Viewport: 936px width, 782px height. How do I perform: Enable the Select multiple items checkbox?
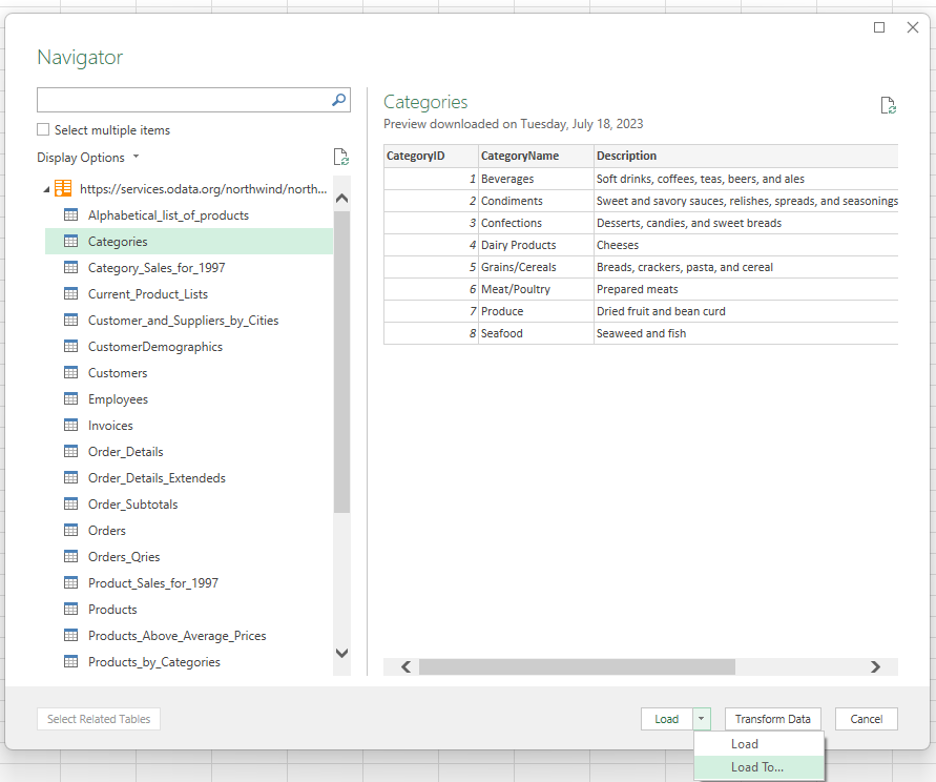[x=42, y=130]
